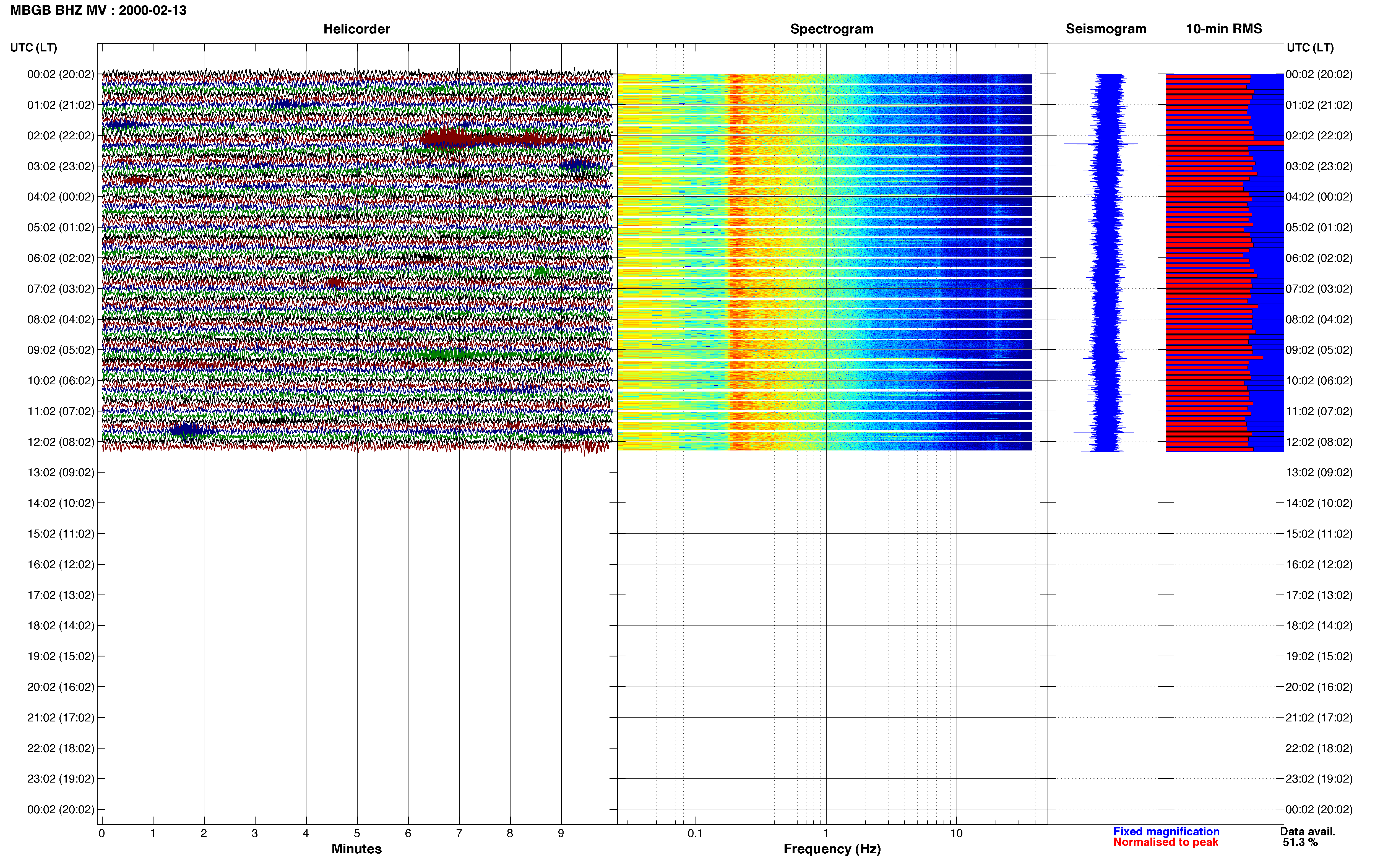Click the '9' tick on the Minutes axis
Screen dimensions: 1388x868
click(x=561, y=833)
